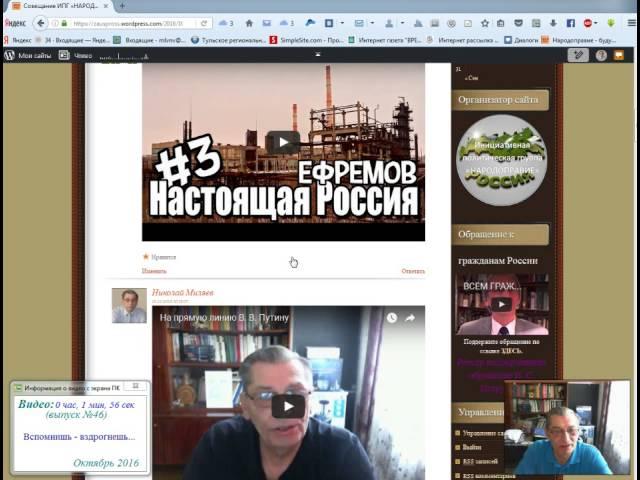
Task: Click the Home icon in browser toolbar
Action: [249, 23]
